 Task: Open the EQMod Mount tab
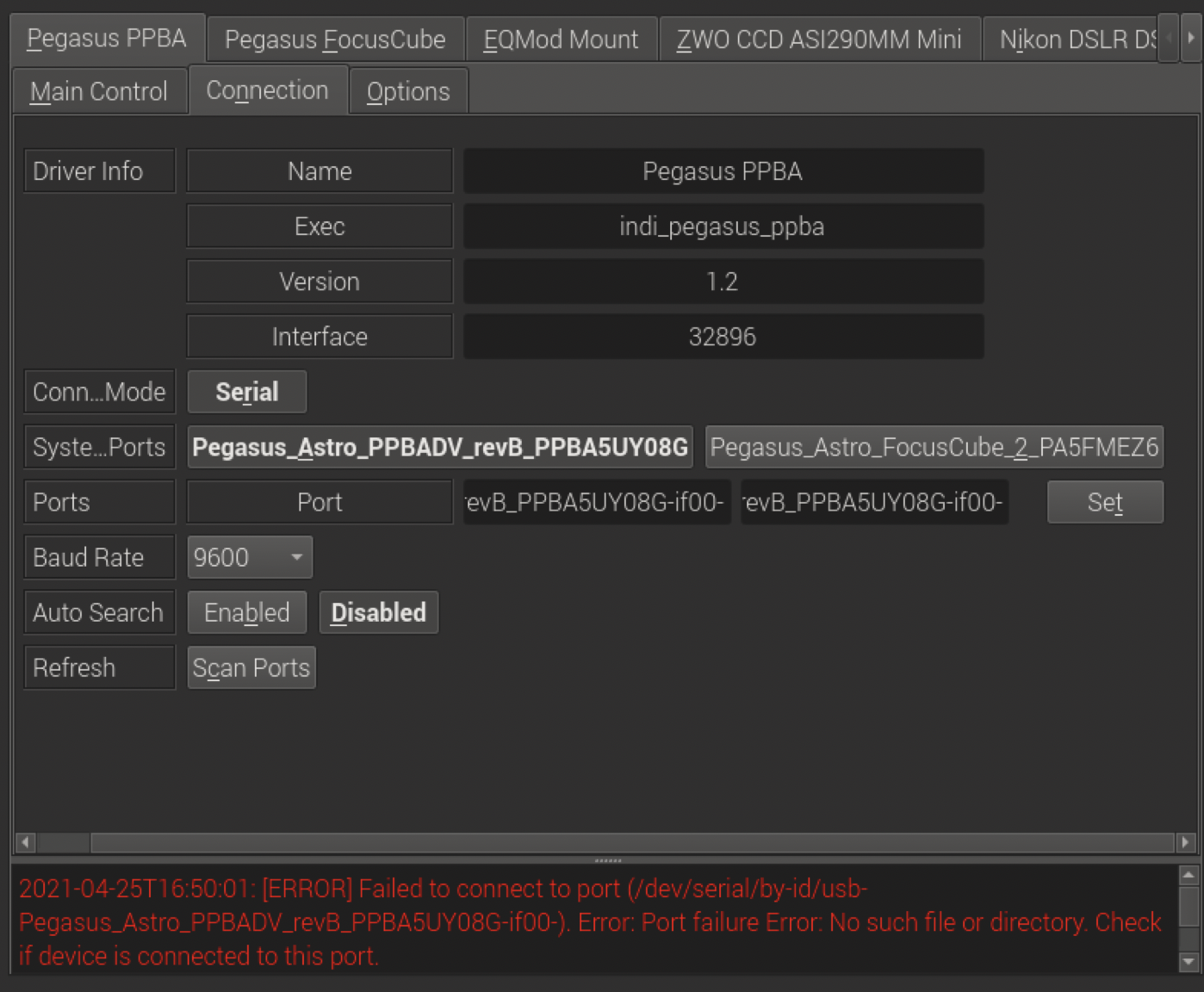pos(562,40)
